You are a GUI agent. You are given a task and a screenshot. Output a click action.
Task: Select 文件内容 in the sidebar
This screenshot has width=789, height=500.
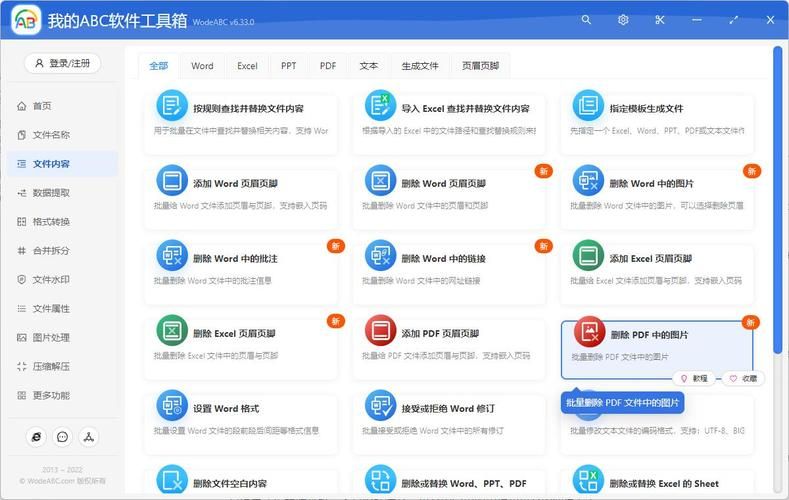pyautogui.click(x=62, y=164)
